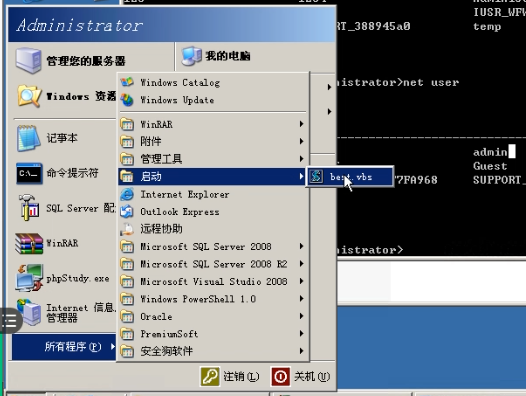This screenshot has height=396, width=526.
Task: Click the 我的电脑 computer icon
Action: 192,56
